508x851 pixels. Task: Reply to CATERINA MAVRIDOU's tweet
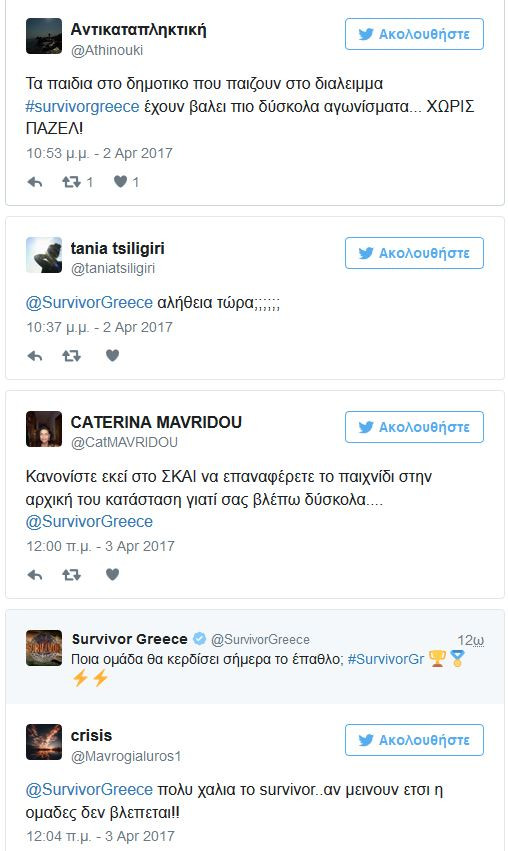coord(35,575)
